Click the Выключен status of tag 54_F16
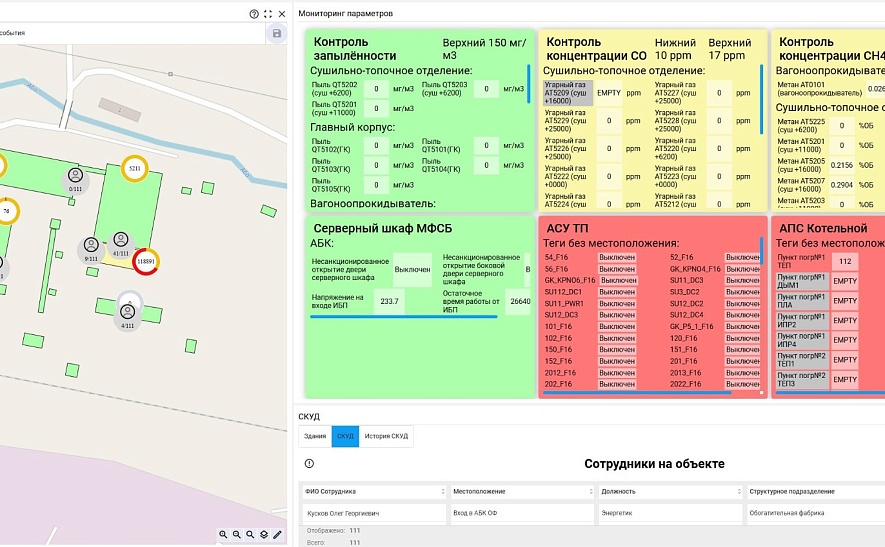This screenshot has height=547, width=885. pos(617,257)
